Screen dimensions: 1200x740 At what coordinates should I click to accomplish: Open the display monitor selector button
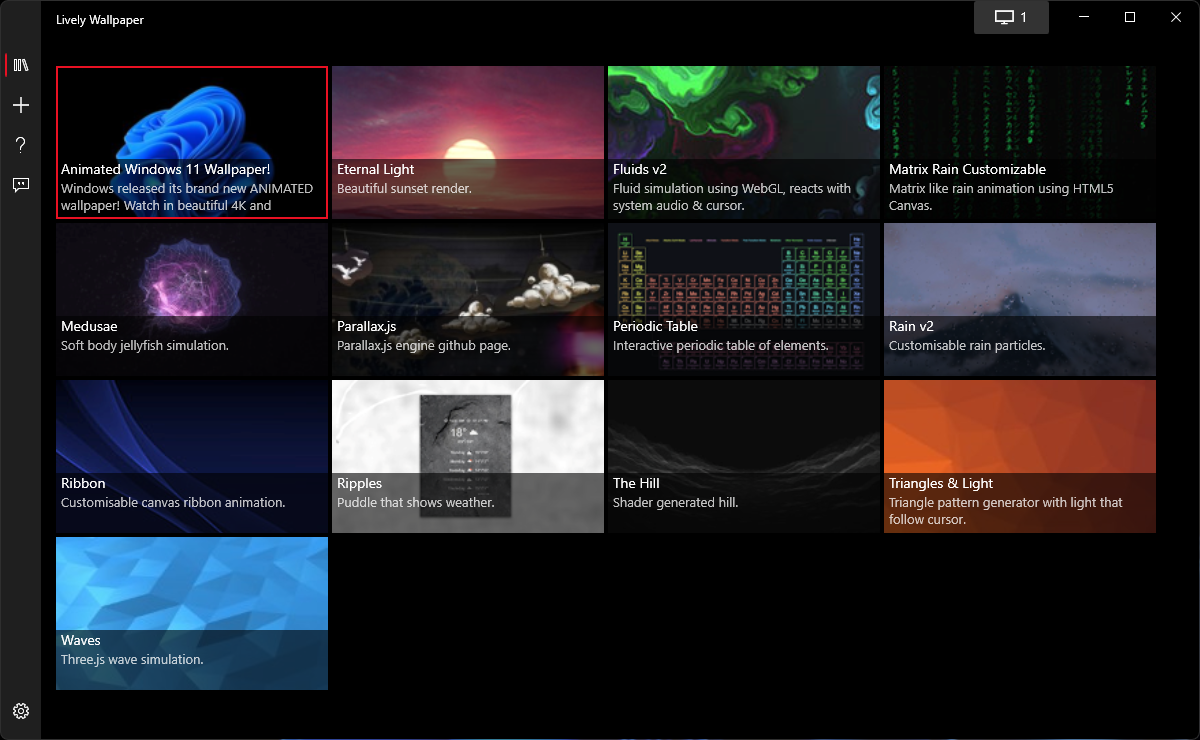coord(1011,17)
